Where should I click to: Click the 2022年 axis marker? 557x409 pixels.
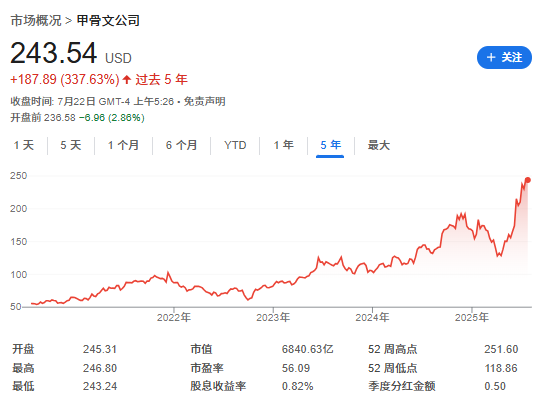(x=174, y=317)
